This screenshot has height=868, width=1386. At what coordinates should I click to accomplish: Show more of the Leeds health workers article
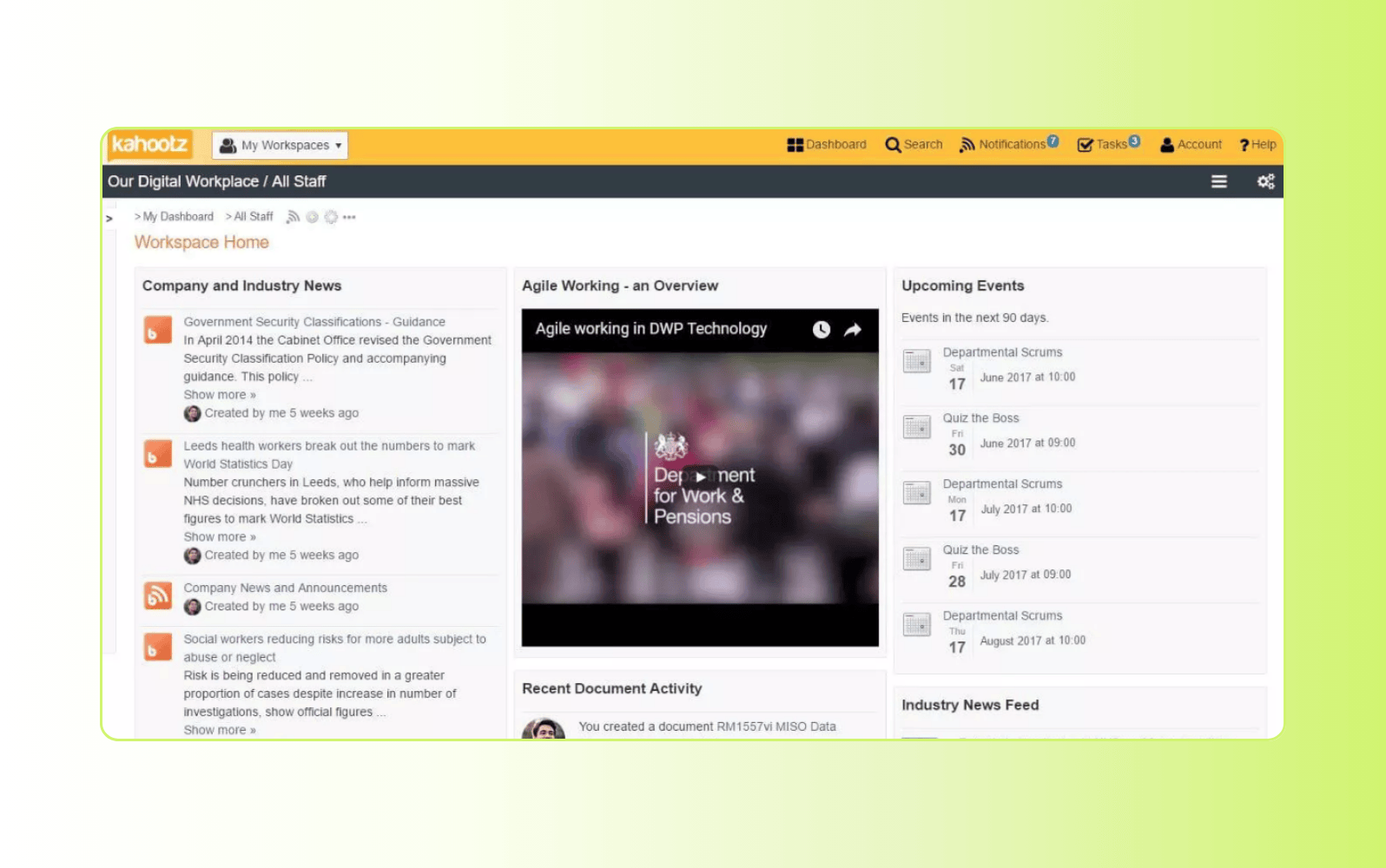[220, 537]
